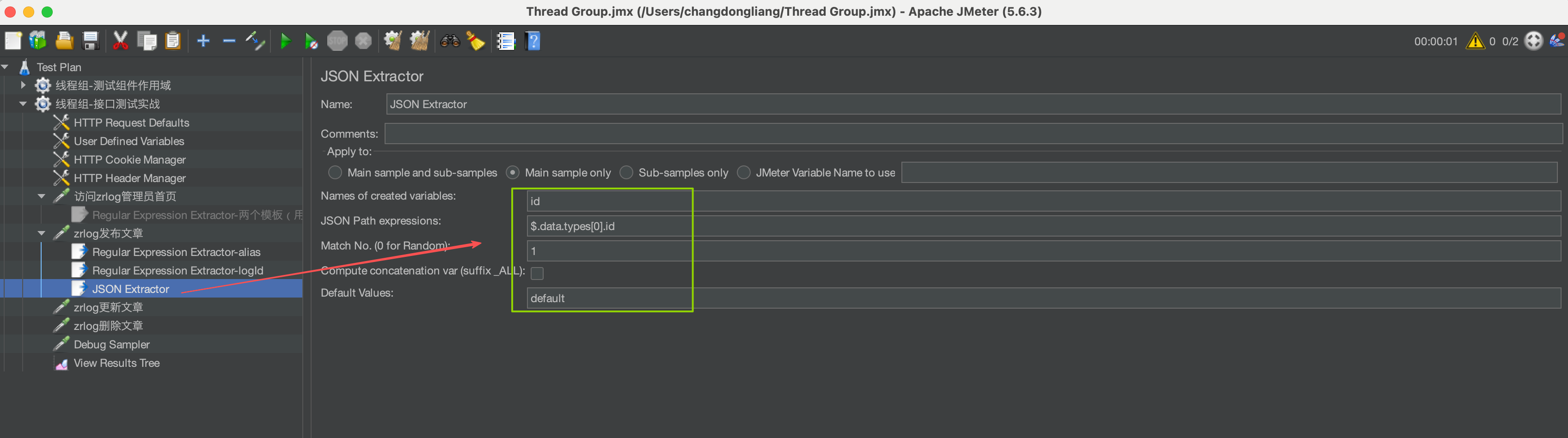This screenshot has width=1568, height=438.
Task: Click the Comments input field
Action: tap(974, 134)
